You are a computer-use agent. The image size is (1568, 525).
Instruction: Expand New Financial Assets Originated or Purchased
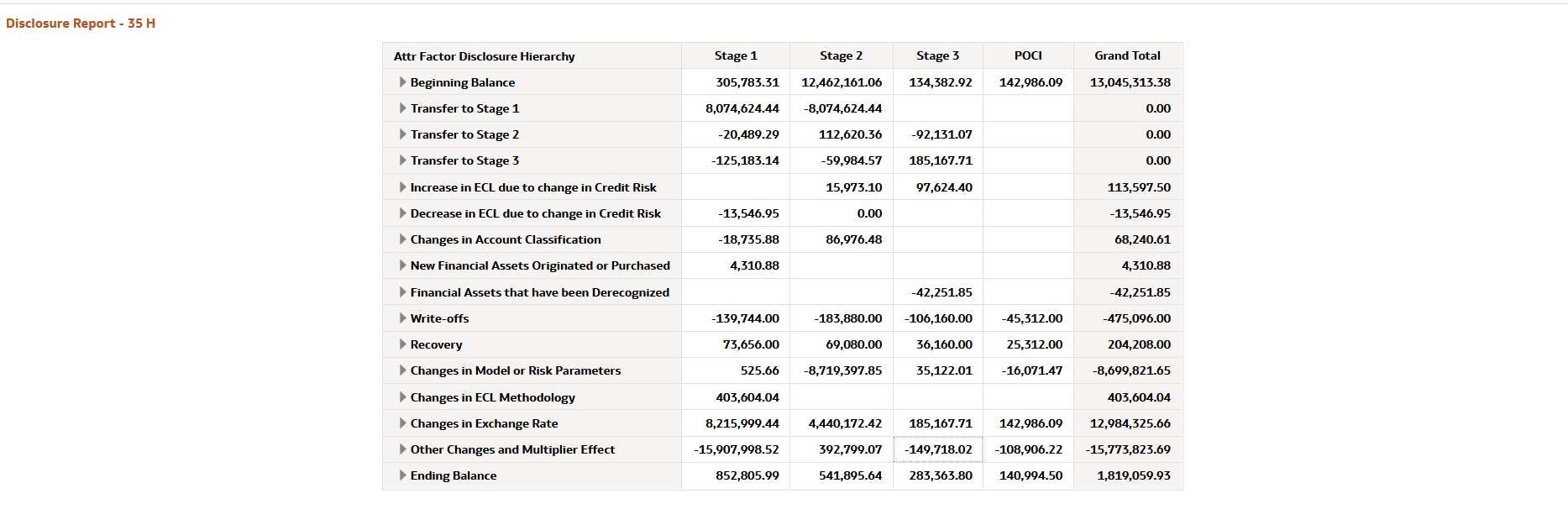[403, 265]
